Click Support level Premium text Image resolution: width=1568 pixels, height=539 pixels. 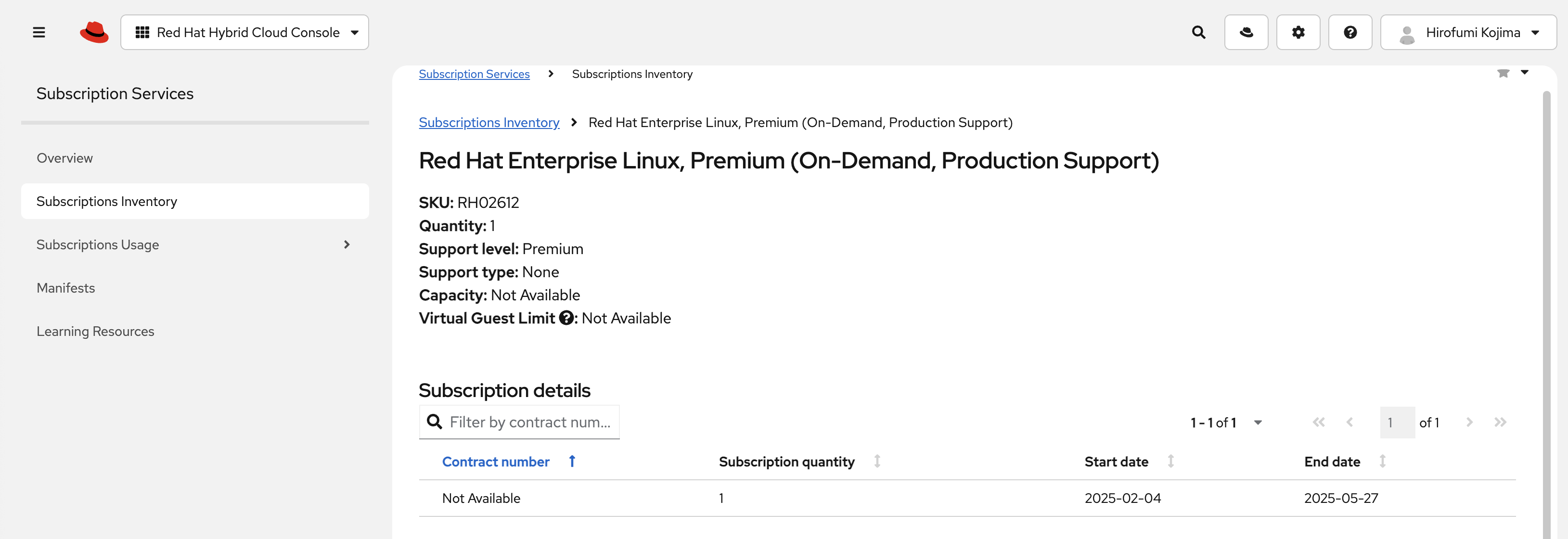tap(501, 249)
